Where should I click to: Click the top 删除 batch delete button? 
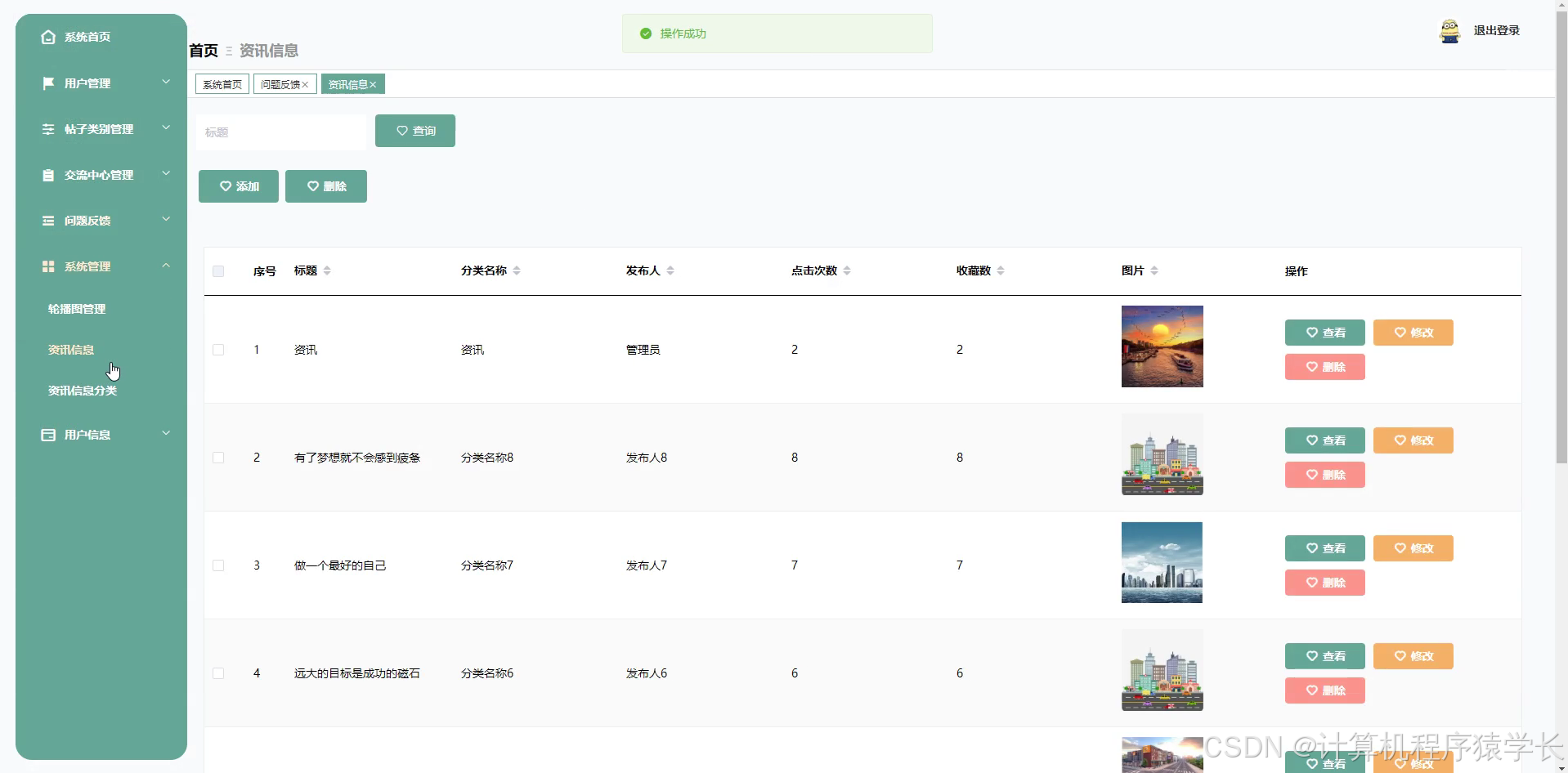click(x=326, y=186)
